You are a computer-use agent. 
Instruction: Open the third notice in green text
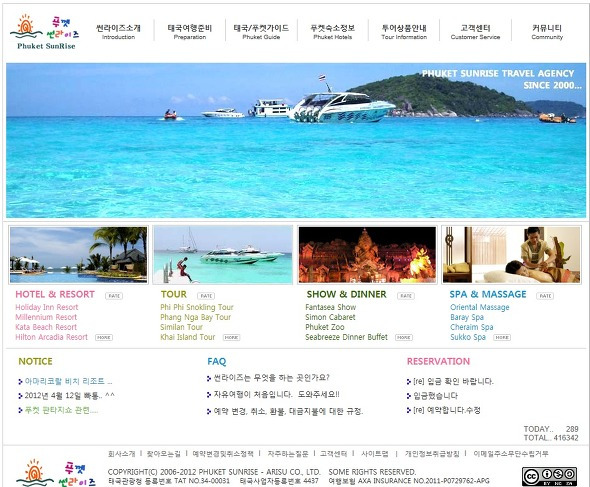pyautogui.click(x=61, y=410)
